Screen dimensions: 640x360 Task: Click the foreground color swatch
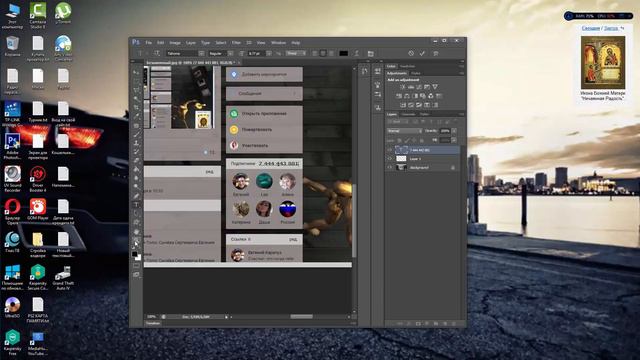coord(135,254)
